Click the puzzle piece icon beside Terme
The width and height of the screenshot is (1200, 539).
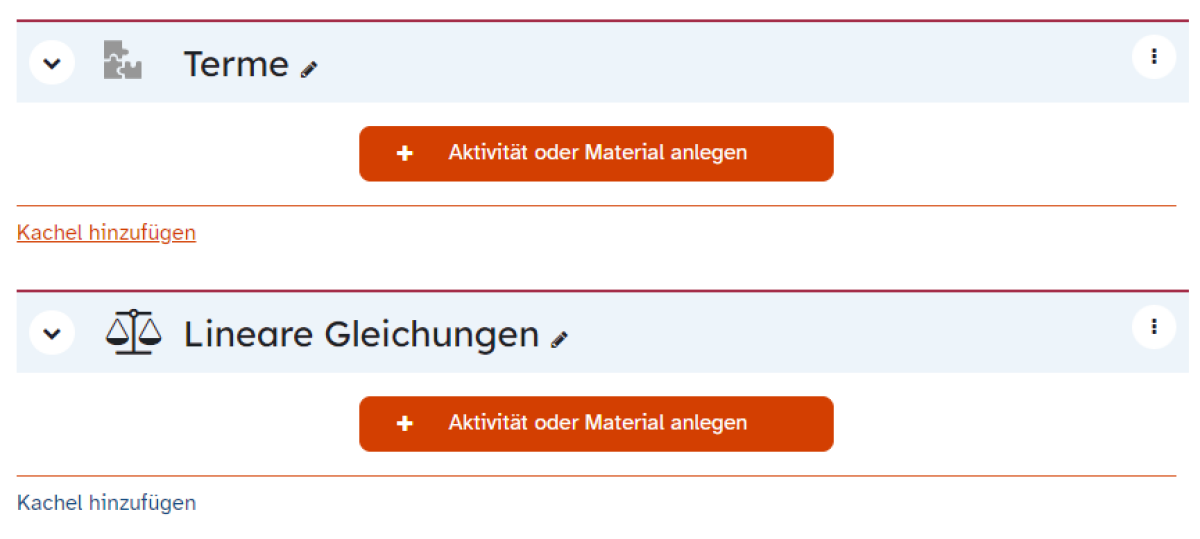click(x=123, y=61)
